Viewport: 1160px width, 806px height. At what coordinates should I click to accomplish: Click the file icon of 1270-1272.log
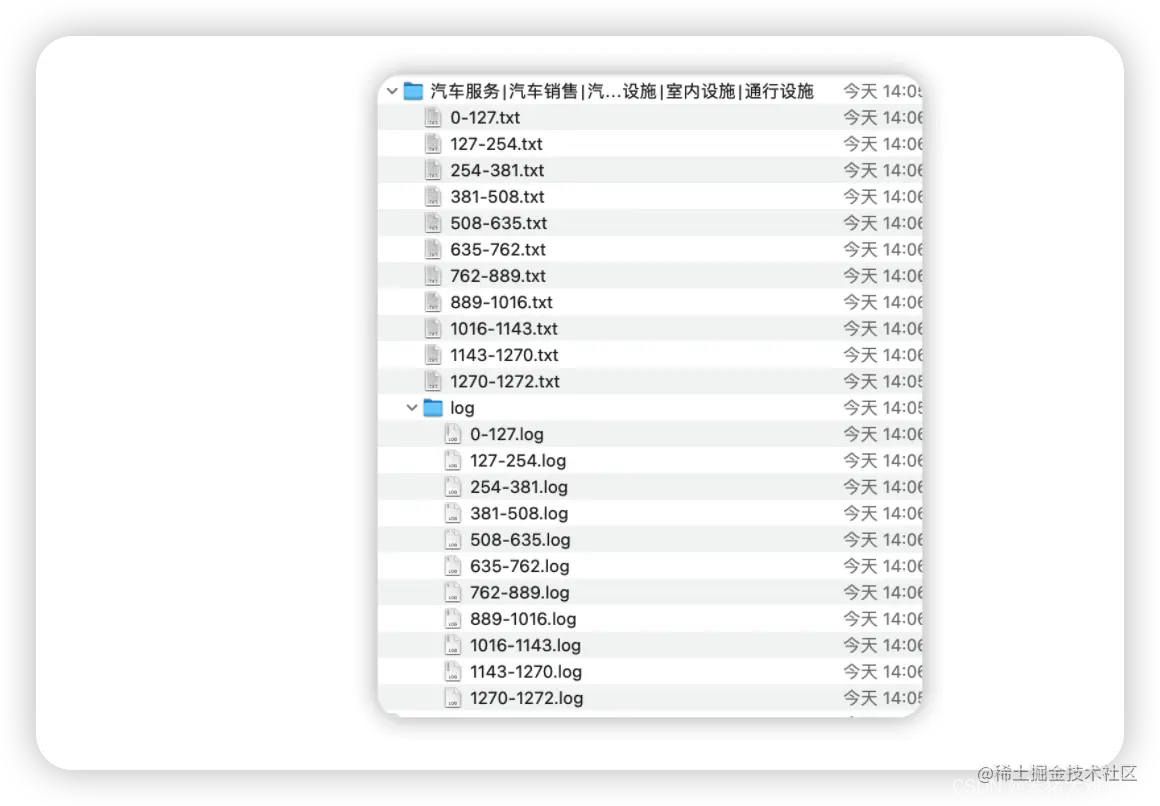(x=453, y=698)
